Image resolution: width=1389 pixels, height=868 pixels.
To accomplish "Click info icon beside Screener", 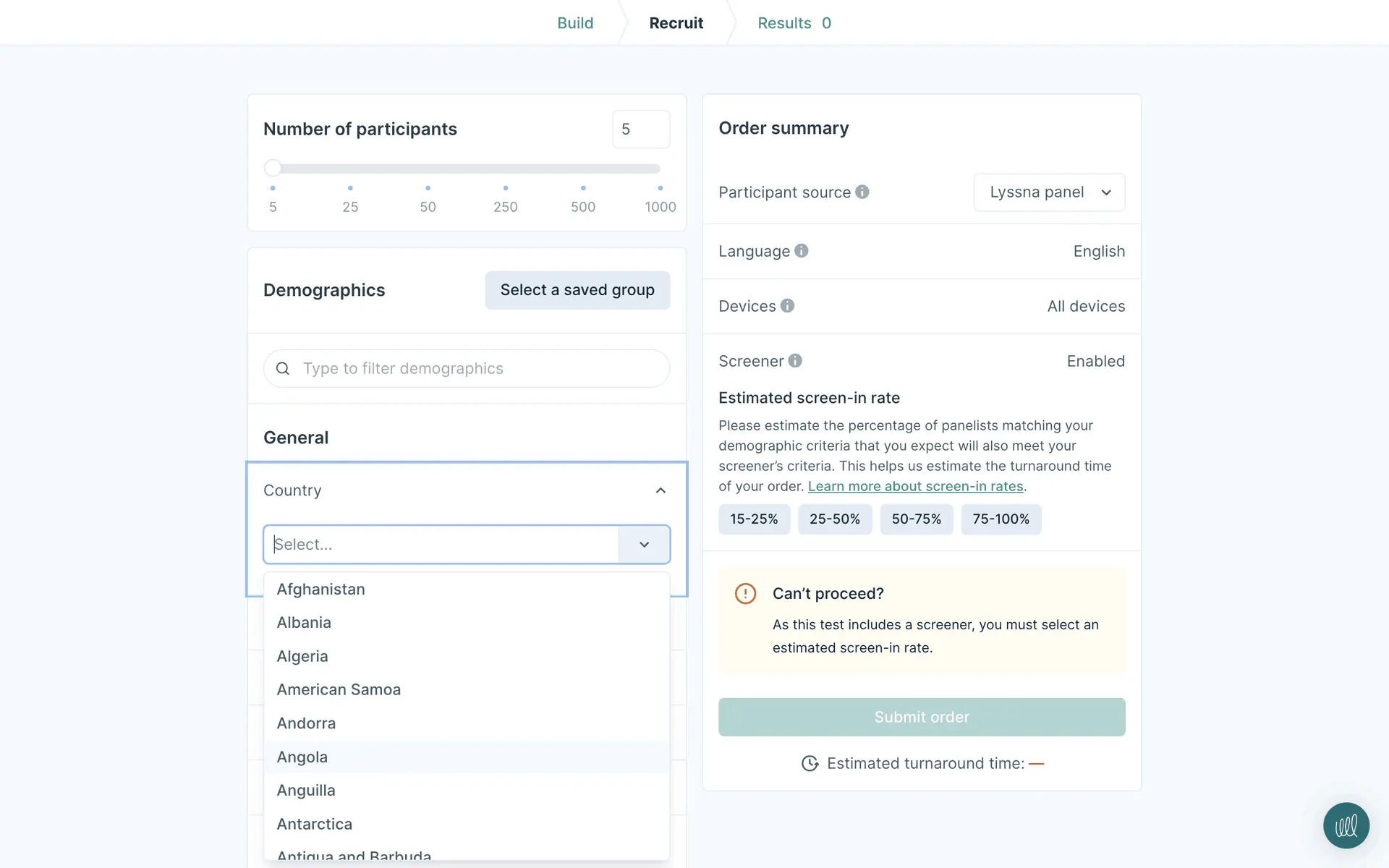I will (x=795, y=361).
